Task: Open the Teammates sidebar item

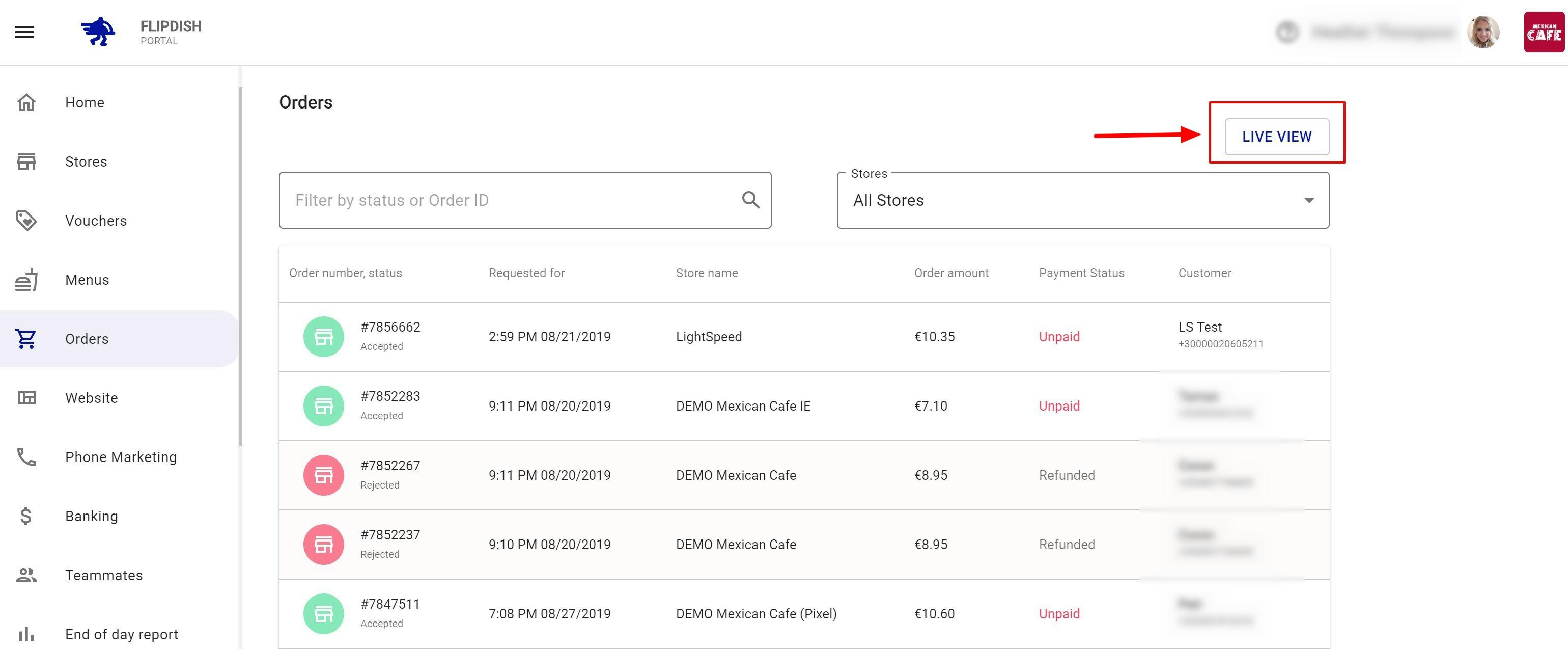Action: tap(103, 575)
